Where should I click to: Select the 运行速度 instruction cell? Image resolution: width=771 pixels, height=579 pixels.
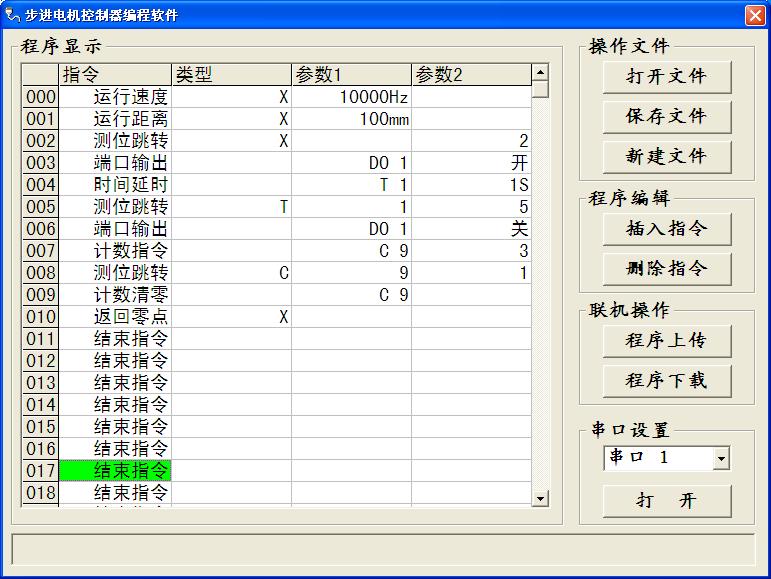(115, 97)
